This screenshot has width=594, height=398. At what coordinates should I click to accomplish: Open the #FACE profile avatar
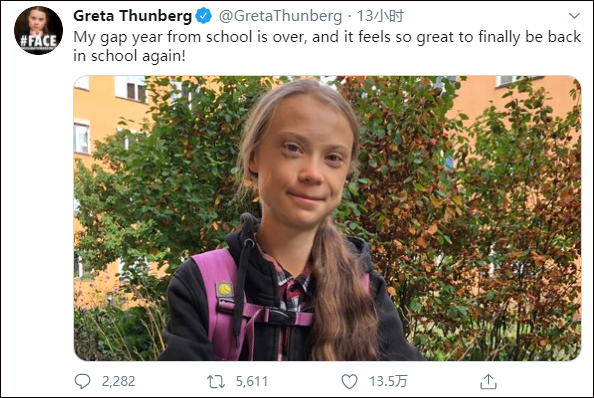[38, 30]
